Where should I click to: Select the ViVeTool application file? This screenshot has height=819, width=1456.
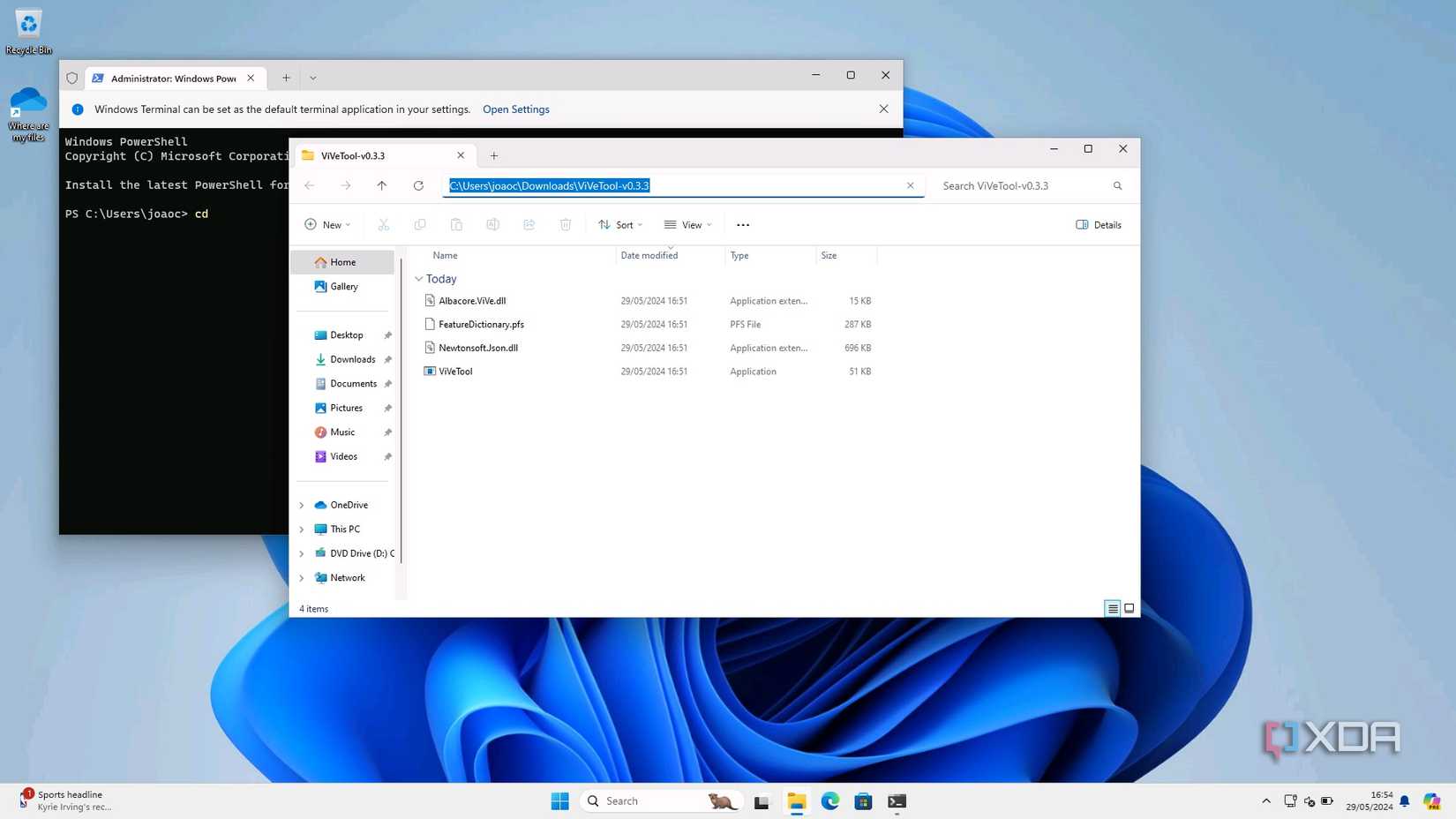(455, 372)
